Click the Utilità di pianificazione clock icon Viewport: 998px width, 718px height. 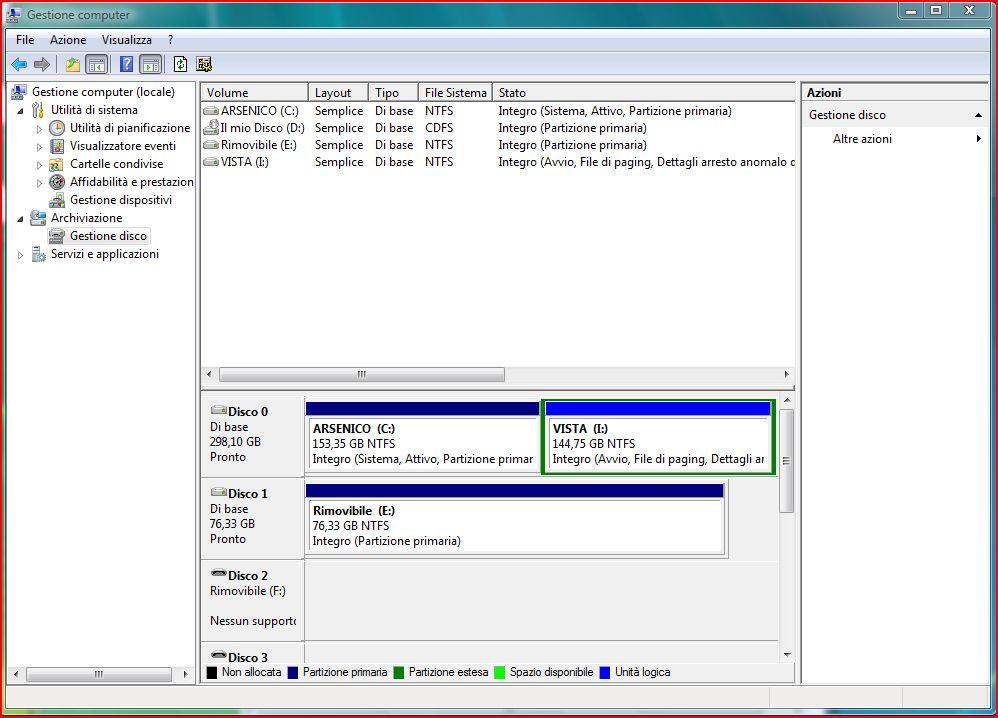(x=57, y=128)
